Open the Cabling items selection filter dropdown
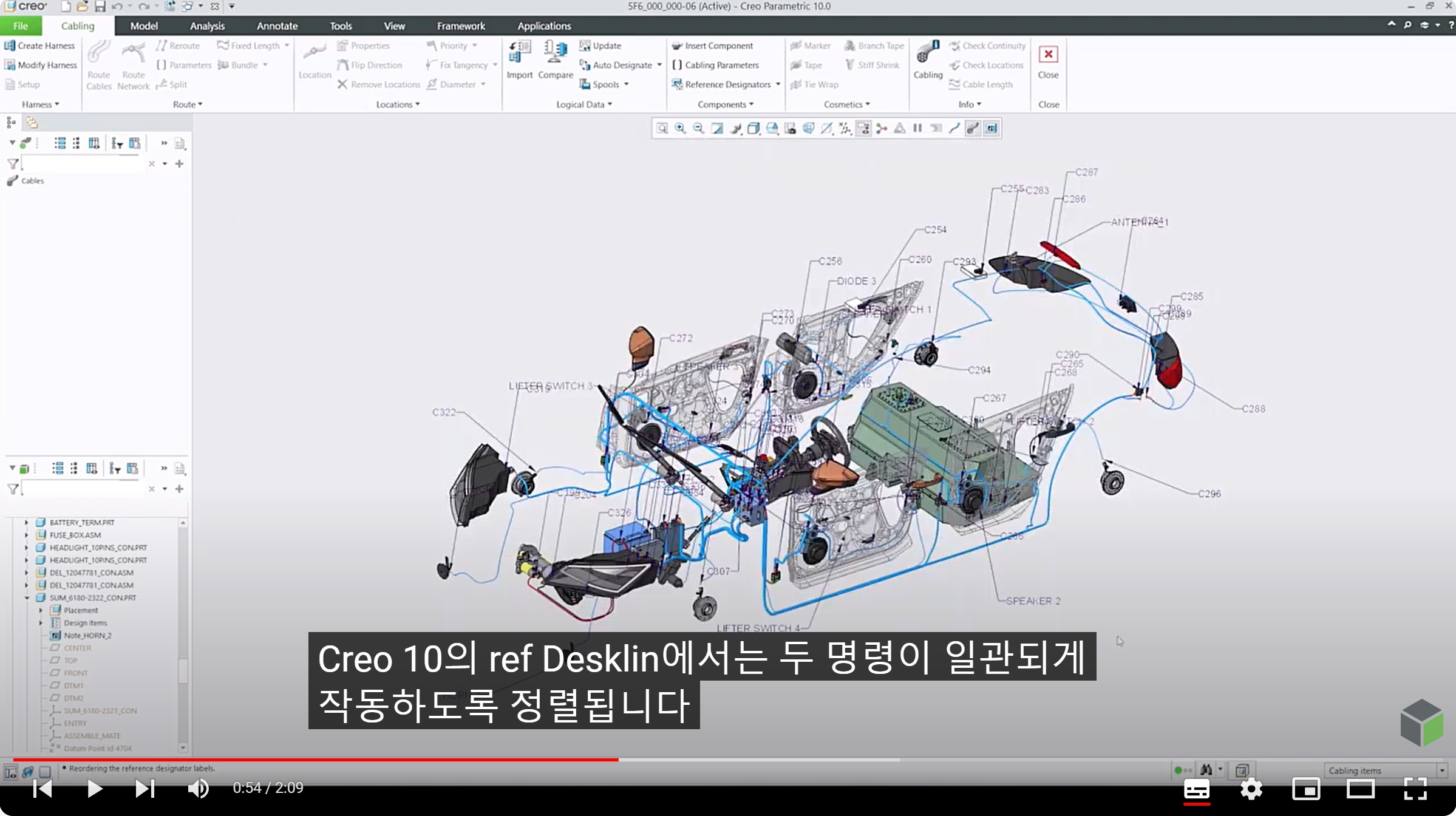The width and height of the screenshot is (1456, 816). 1441,770
